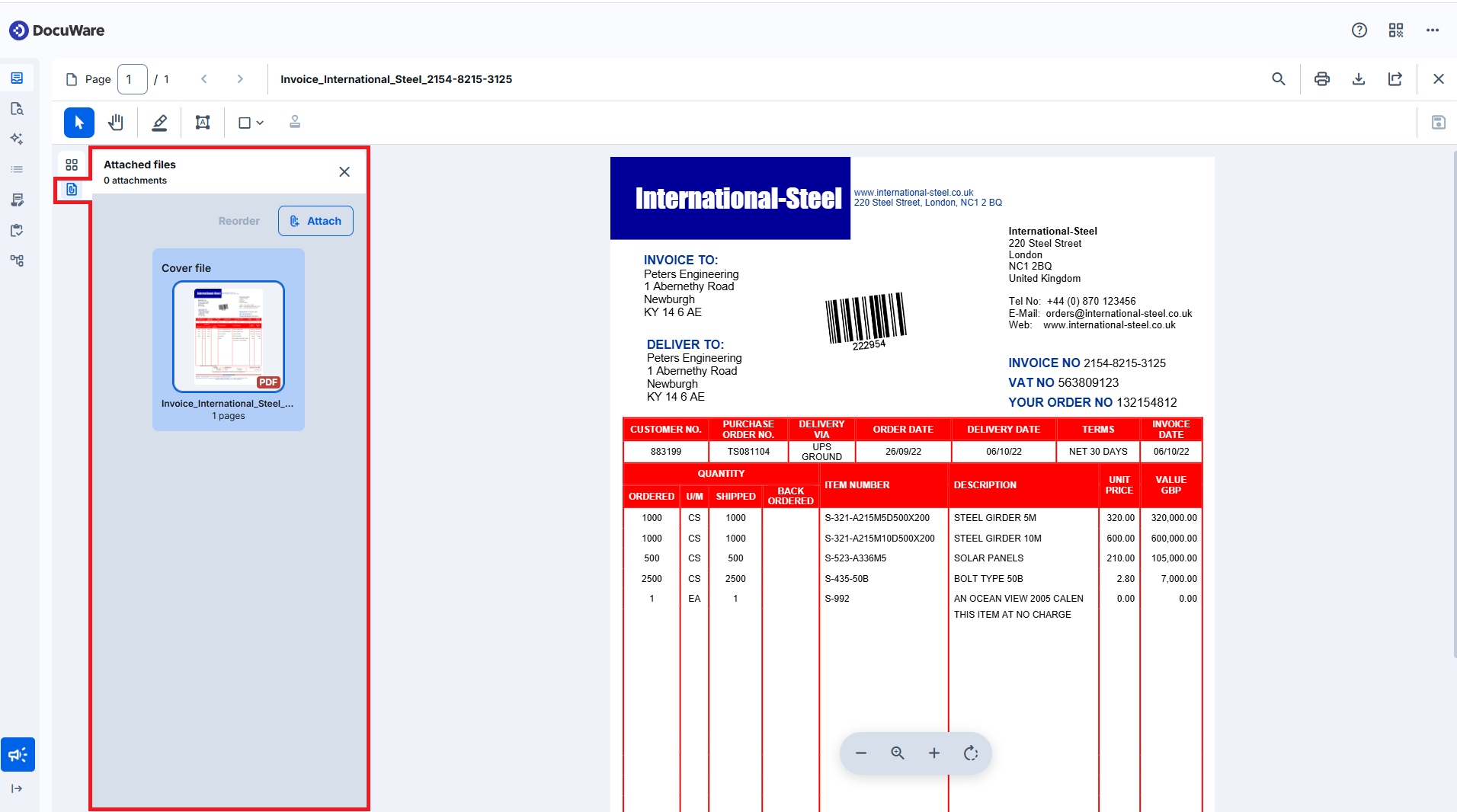
Task: Click STEEL GIRDER 10M description
Action: tap(997, 539)
